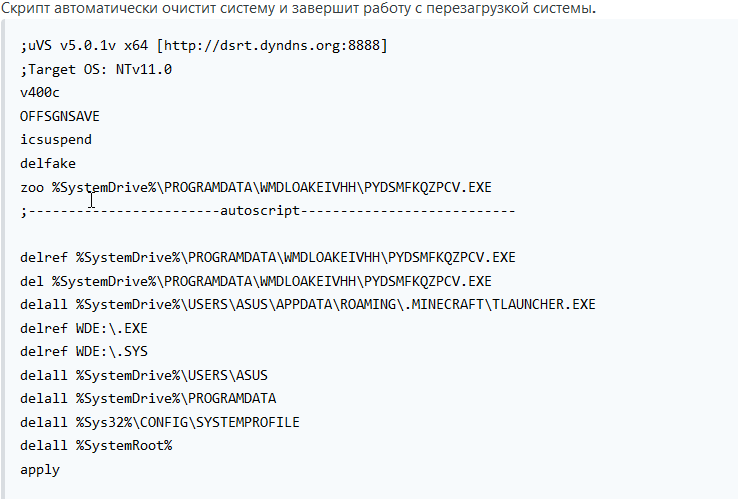Click the Russian description sentence above code
This screenshot has height=499, width=738.
(x=298, y=8)
